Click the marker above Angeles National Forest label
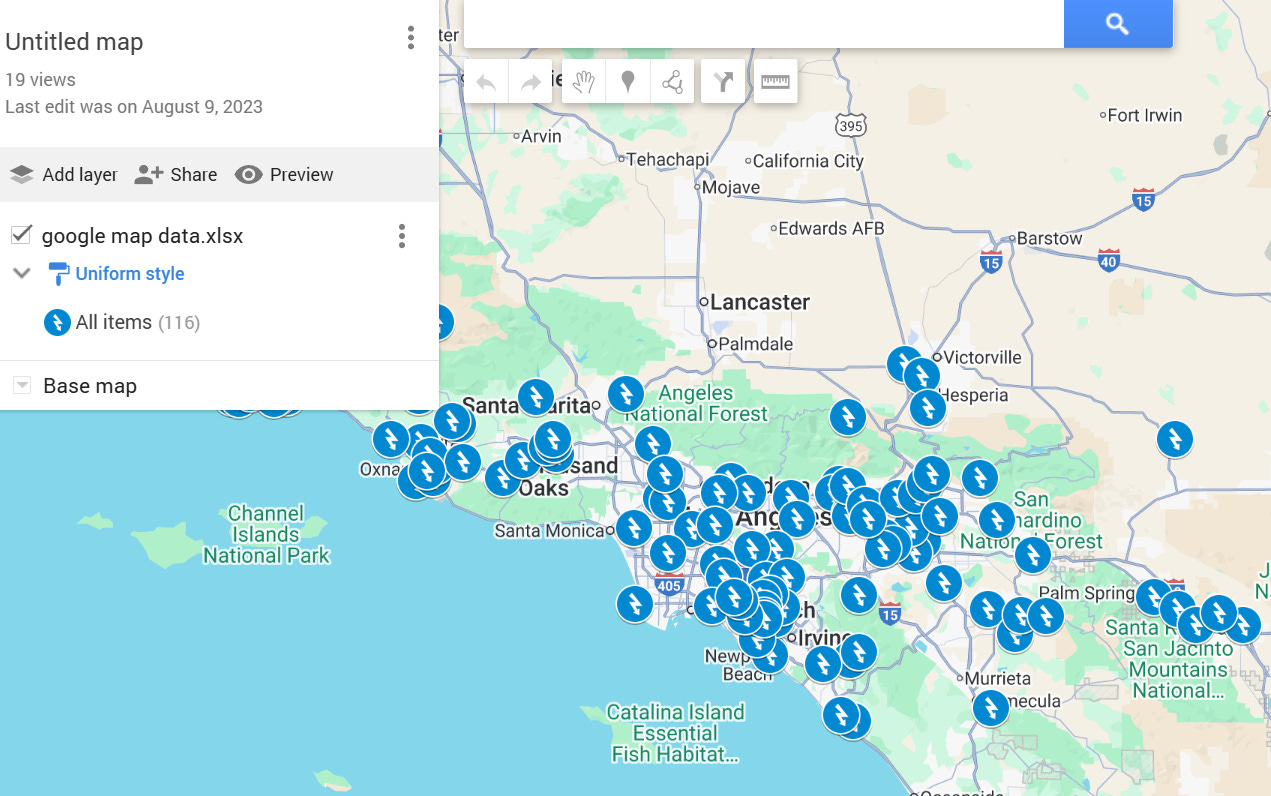 pos(626,394)
